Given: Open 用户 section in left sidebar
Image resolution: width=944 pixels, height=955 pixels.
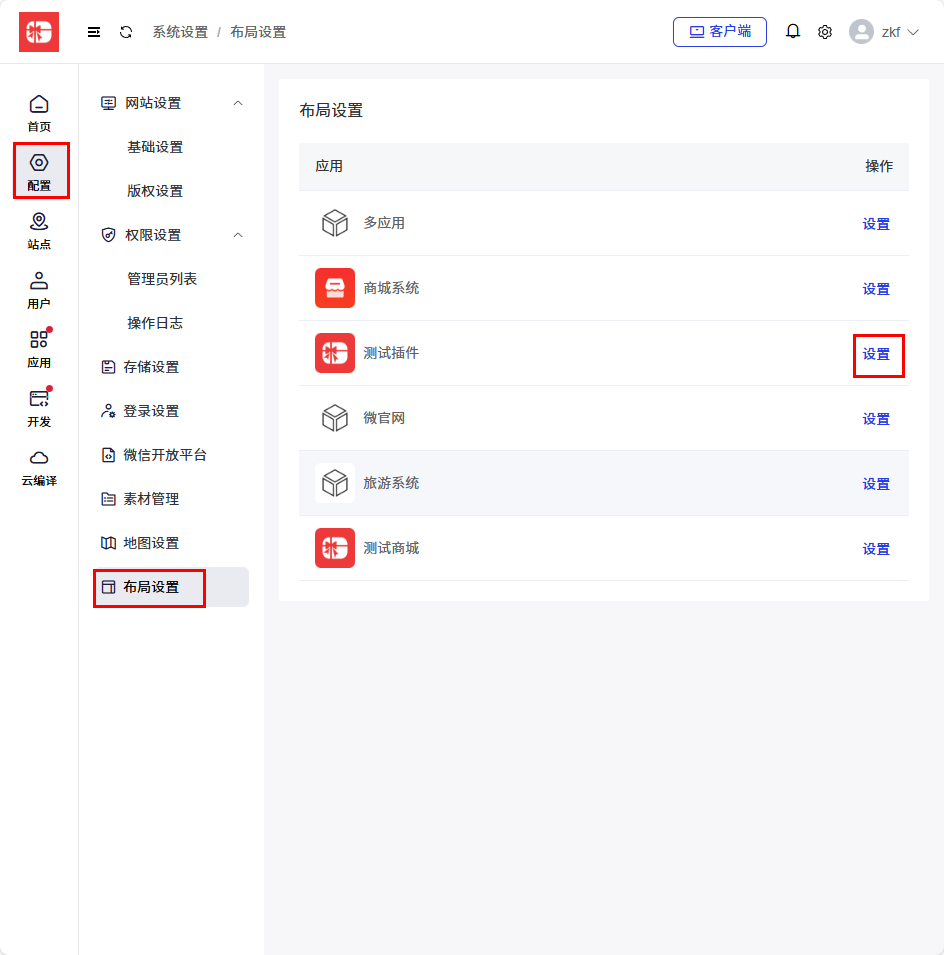Looking at the screenshot, I should [x=39, y=289].
